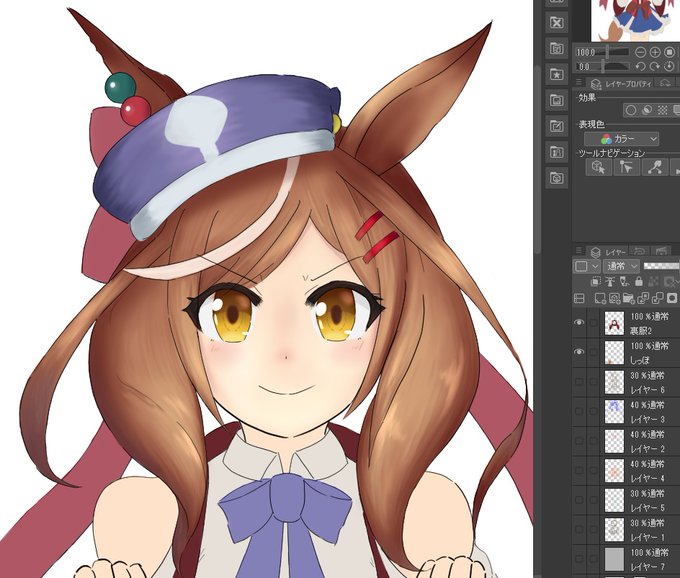
Task: Create a new raster layer
Action: [x=600, y=298]
